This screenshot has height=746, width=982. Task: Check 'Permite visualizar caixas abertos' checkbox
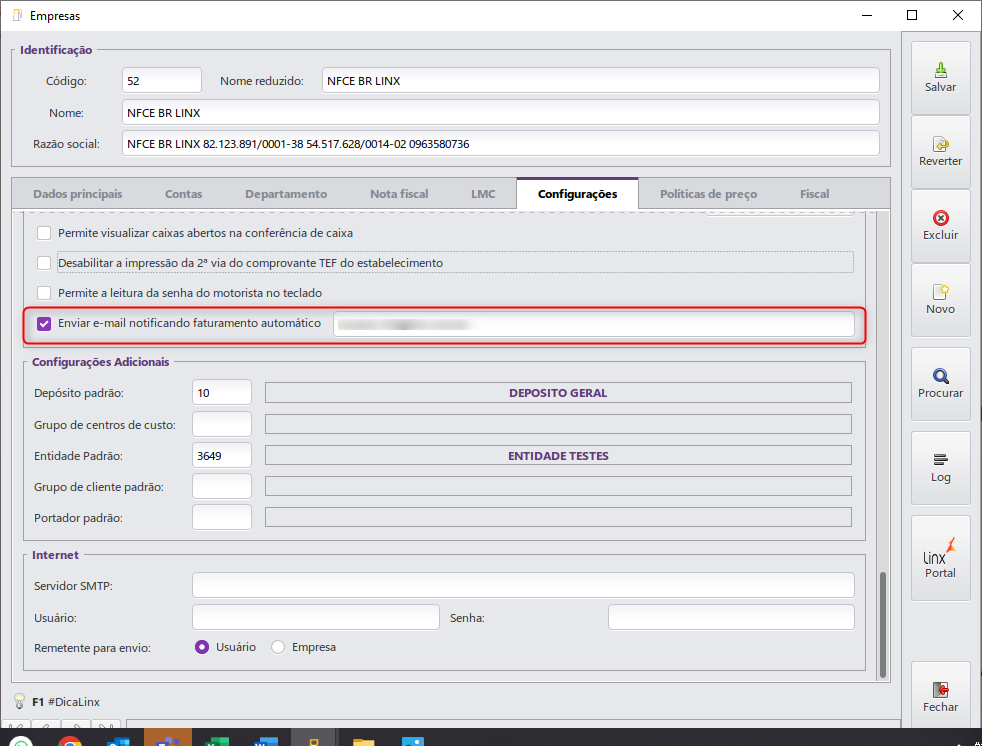[x=44, y=233]
